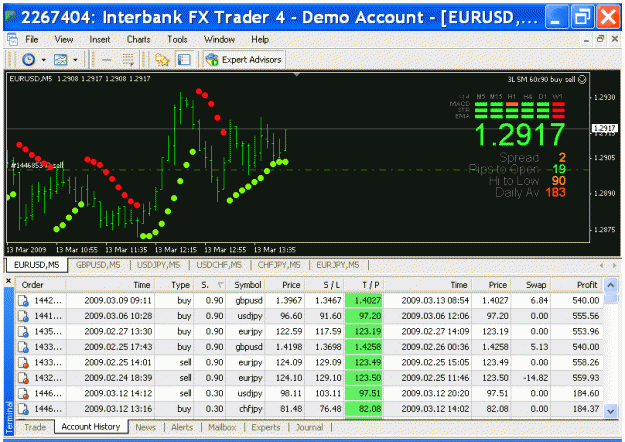Click the sell order icon for 2009.02.25 14:01 row
625x442 pixels.
24,363
